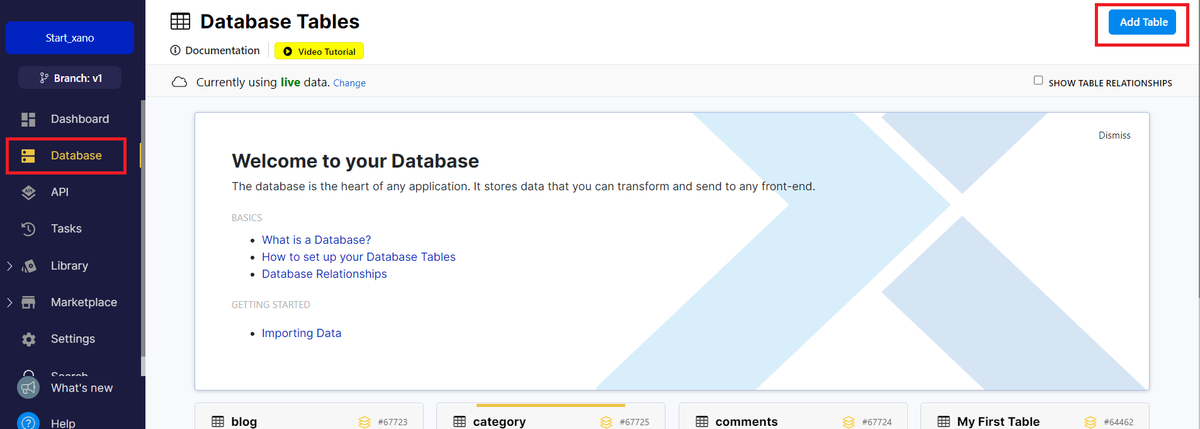Click the table icon on blog card

(217, 422)
